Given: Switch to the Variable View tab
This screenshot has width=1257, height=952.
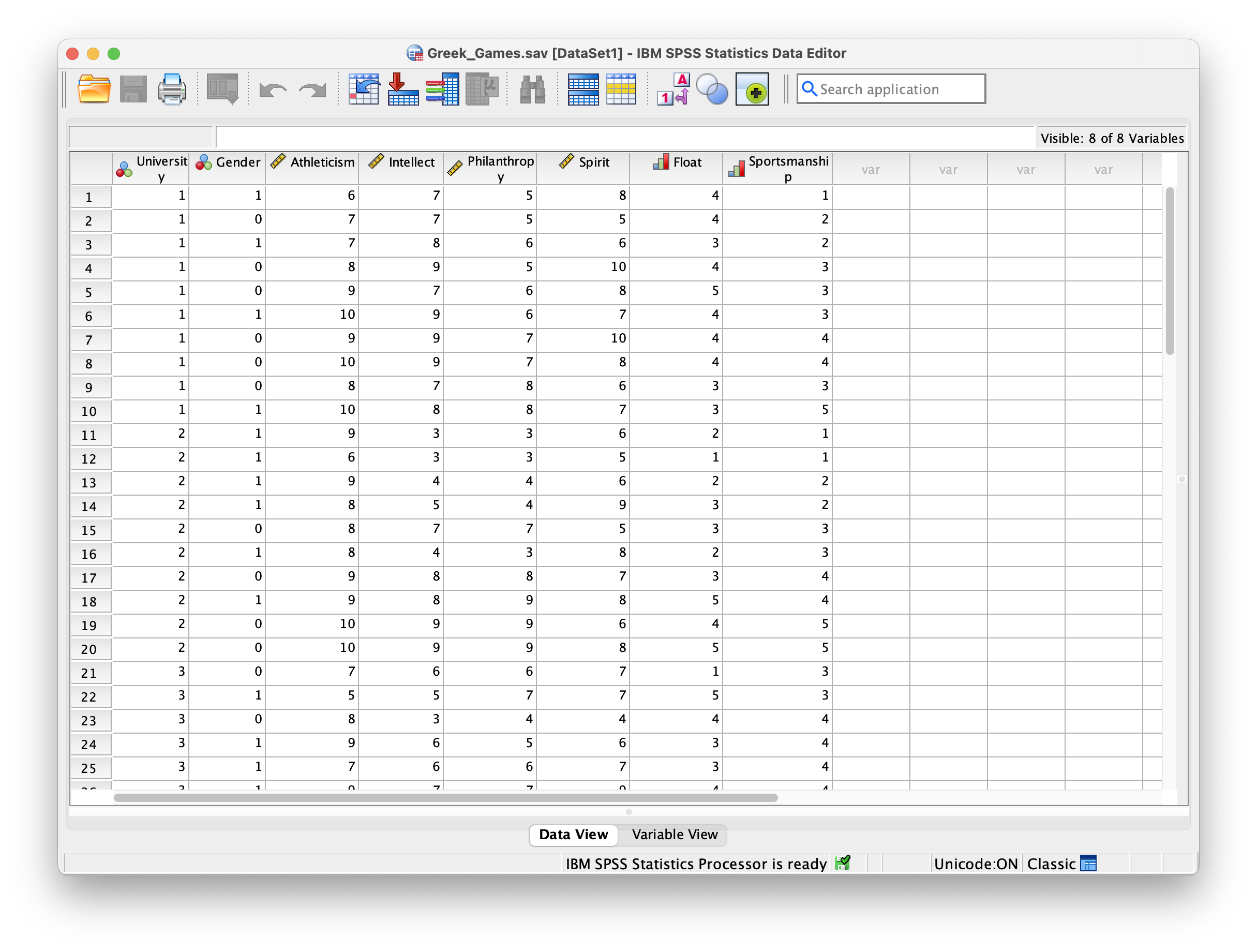Looking at the screenshot, I should tap(674, 835).
